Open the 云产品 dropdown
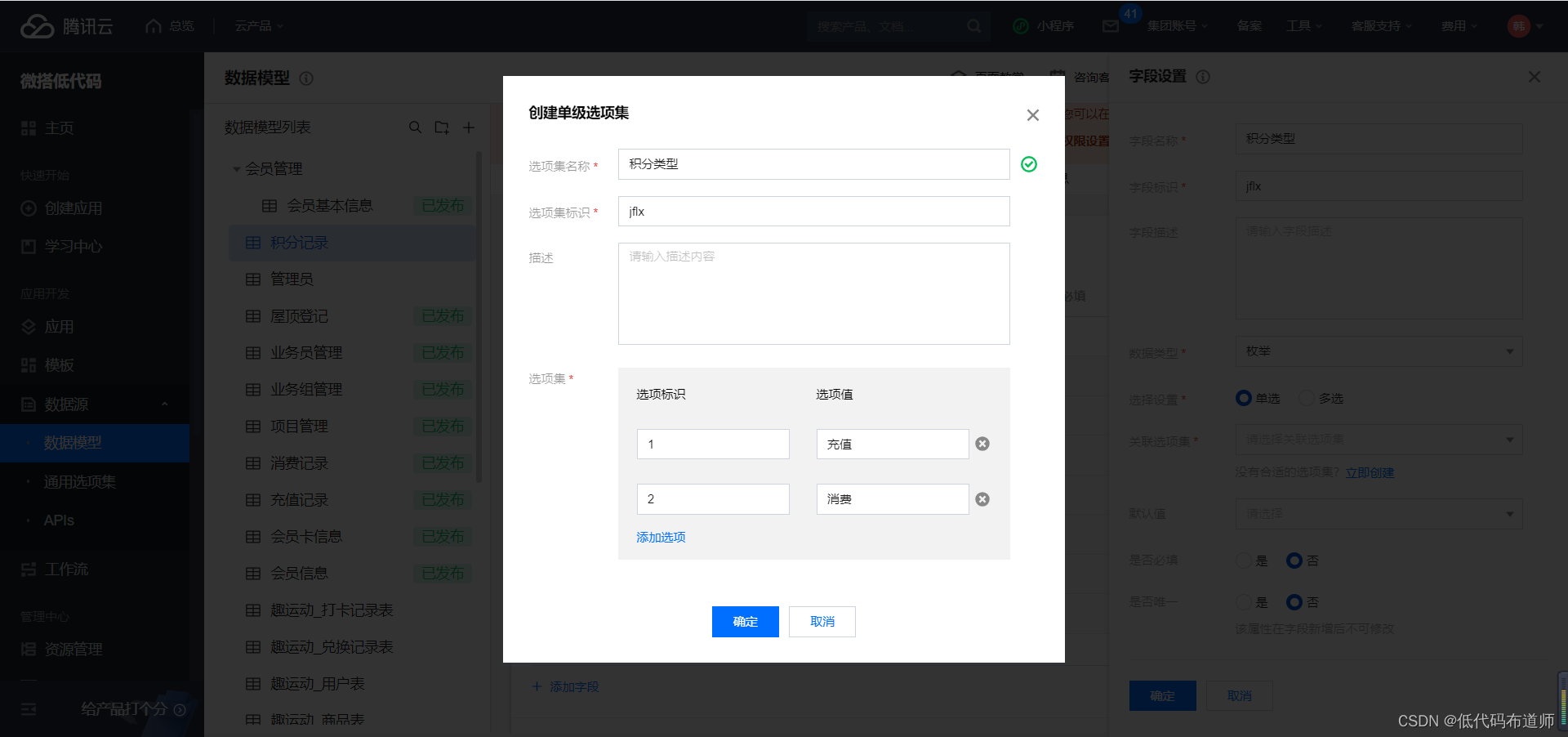The width and height of the screenshot is (1568, 737). coord(259,26)
